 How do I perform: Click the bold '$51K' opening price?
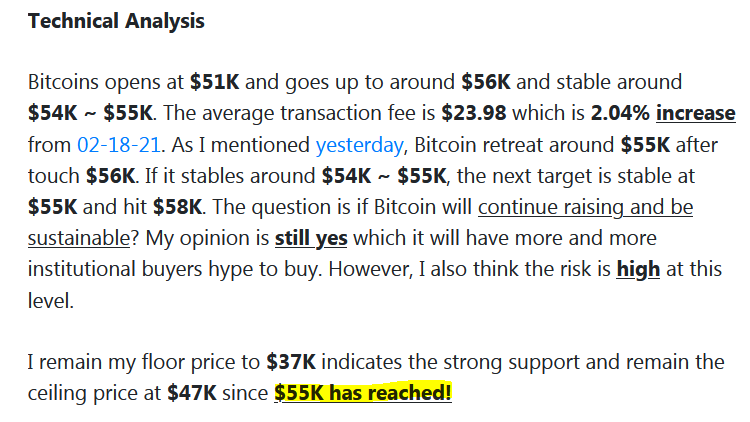[214, 82]
